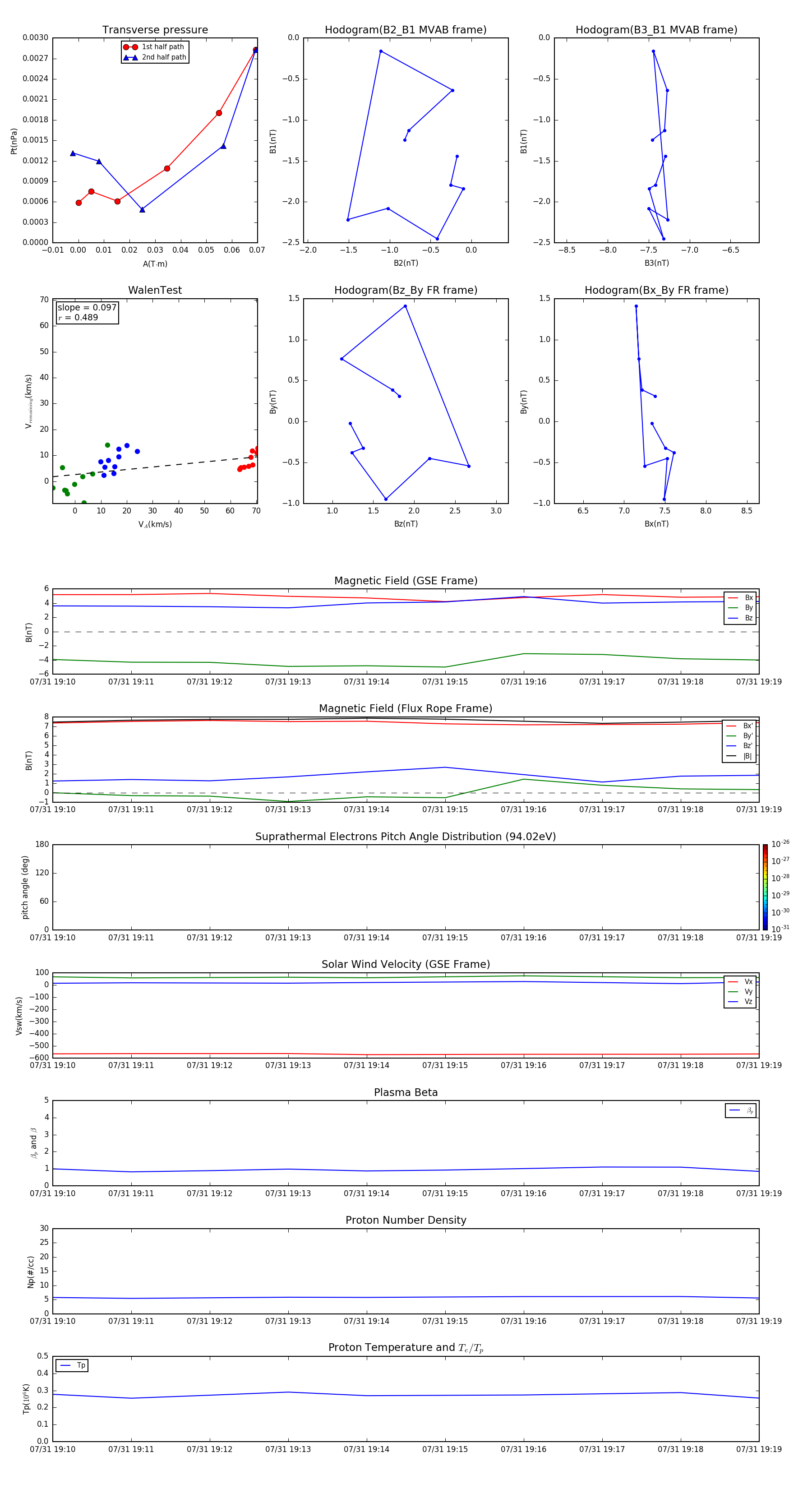Click 'Proton Number Density' plot title
The width and height of the screenshot is (812, 1489).
click(406, 1220)
